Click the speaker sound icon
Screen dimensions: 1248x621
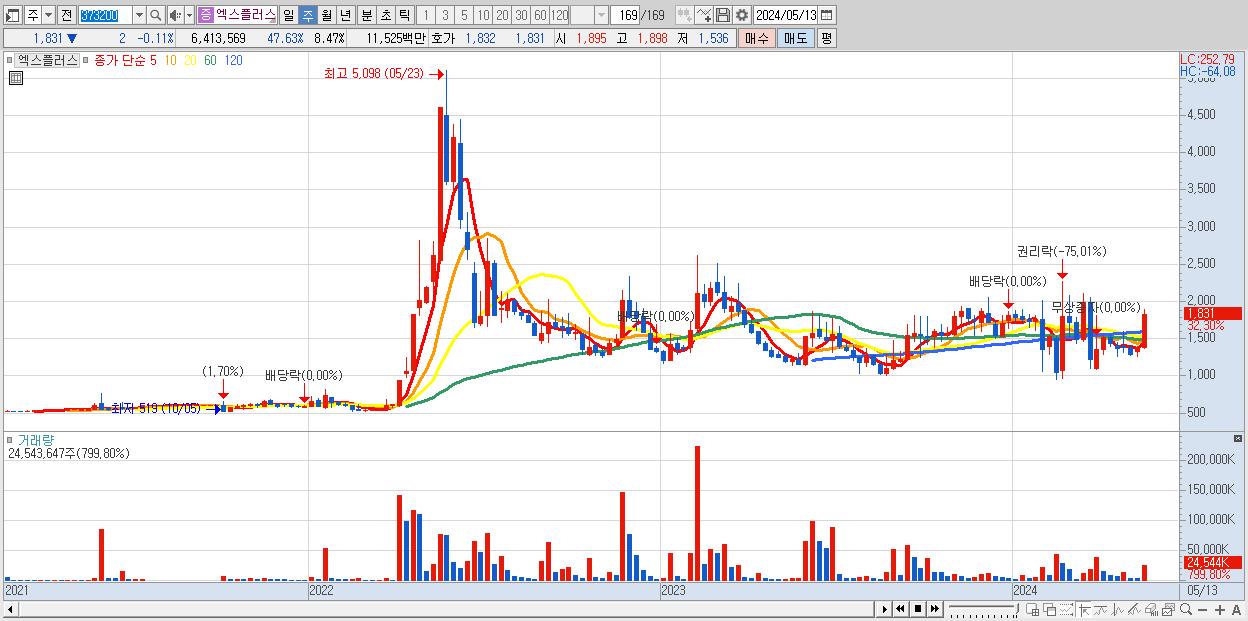tap(174, 15)
